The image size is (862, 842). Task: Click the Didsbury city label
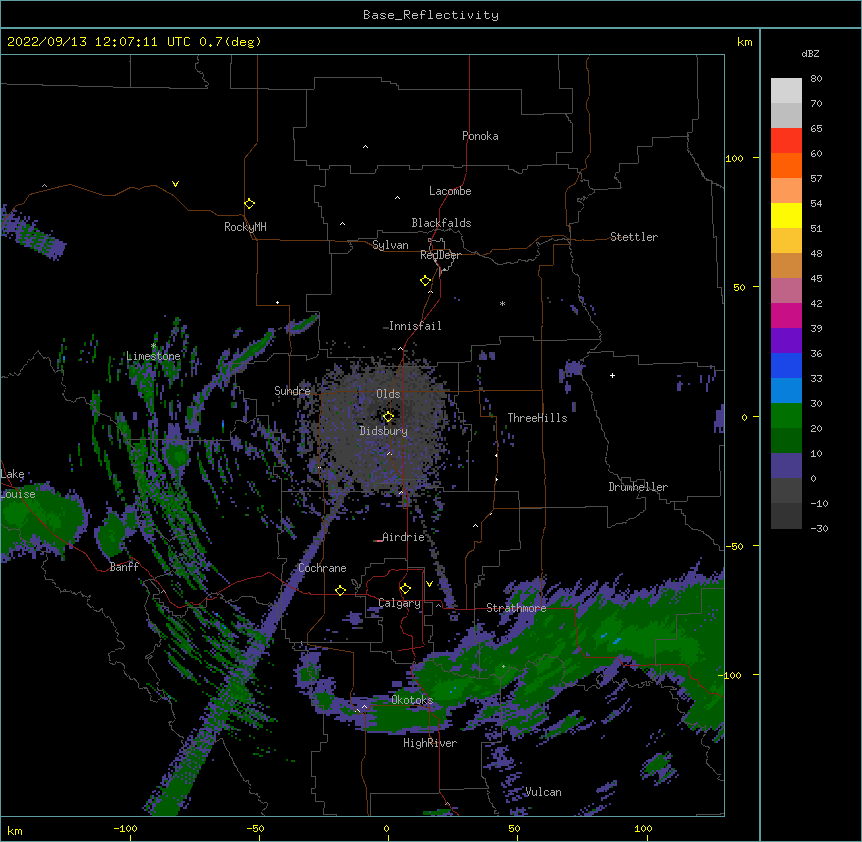tap(383, 431)
